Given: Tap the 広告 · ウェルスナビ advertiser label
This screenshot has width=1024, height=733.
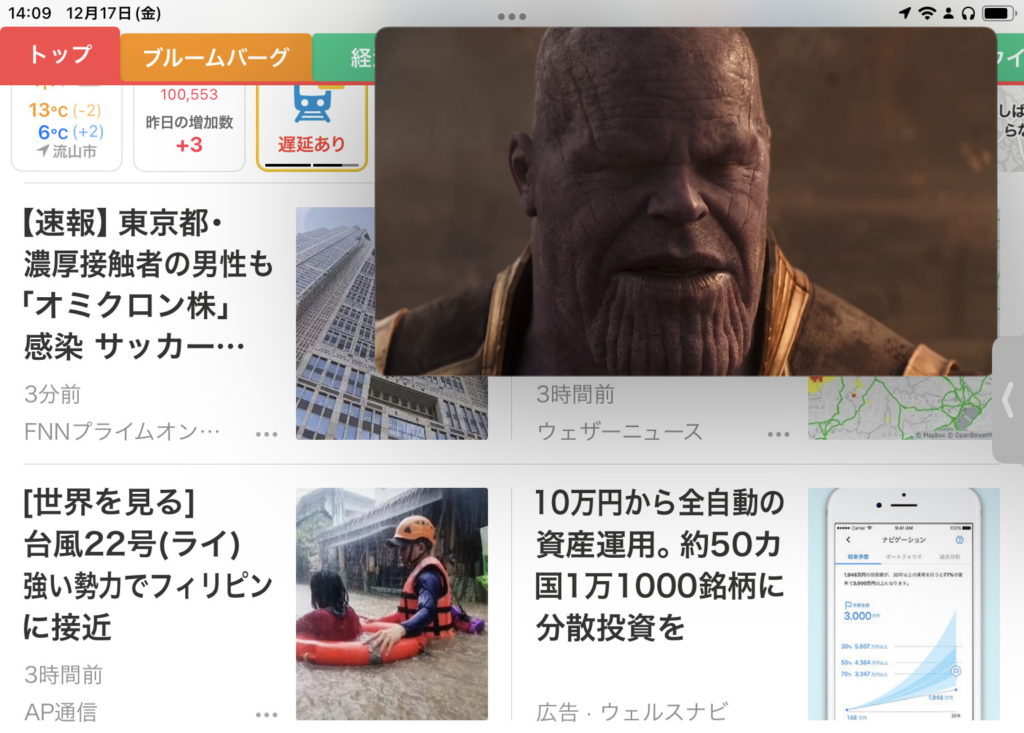Looking at the screenshot, I should [x=632, y=712].
